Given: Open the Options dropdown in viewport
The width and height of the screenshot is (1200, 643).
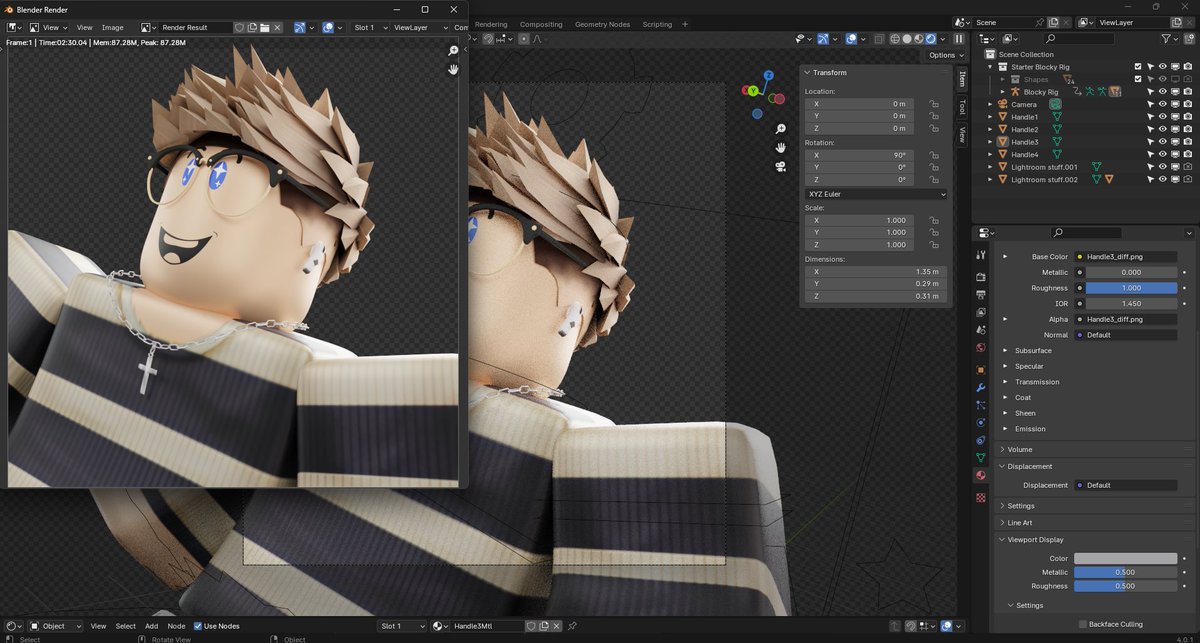Looking at the screenshot, I should [x=946, y=55].
